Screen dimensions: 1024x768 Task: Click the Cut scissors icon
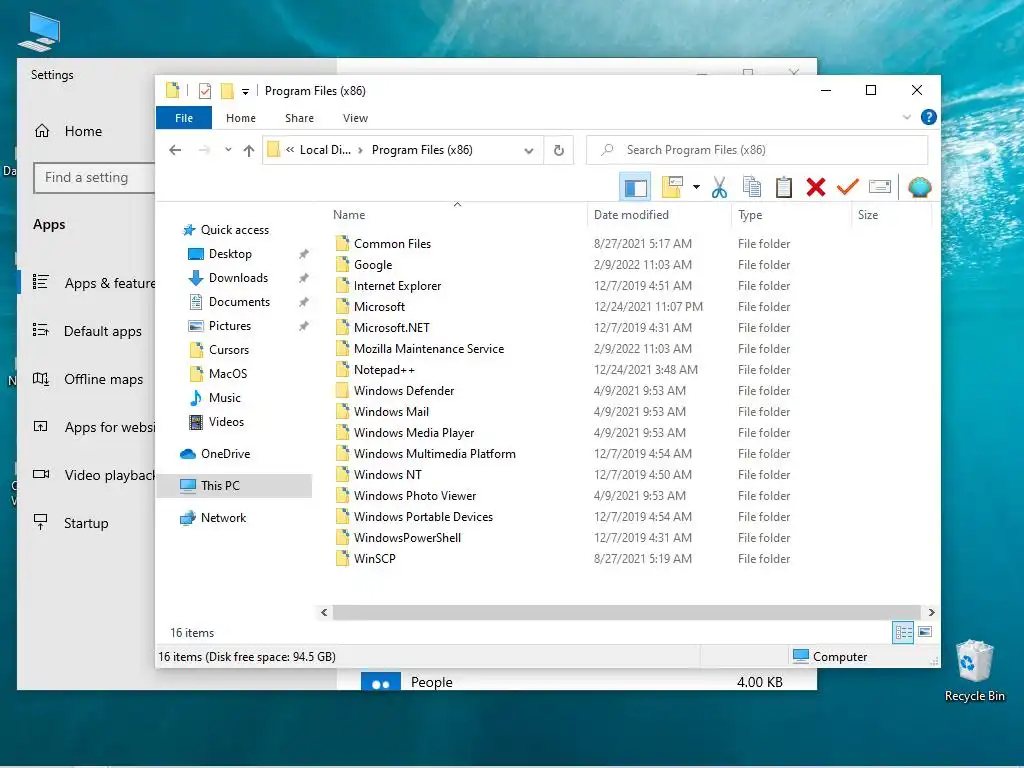[719, 187]
